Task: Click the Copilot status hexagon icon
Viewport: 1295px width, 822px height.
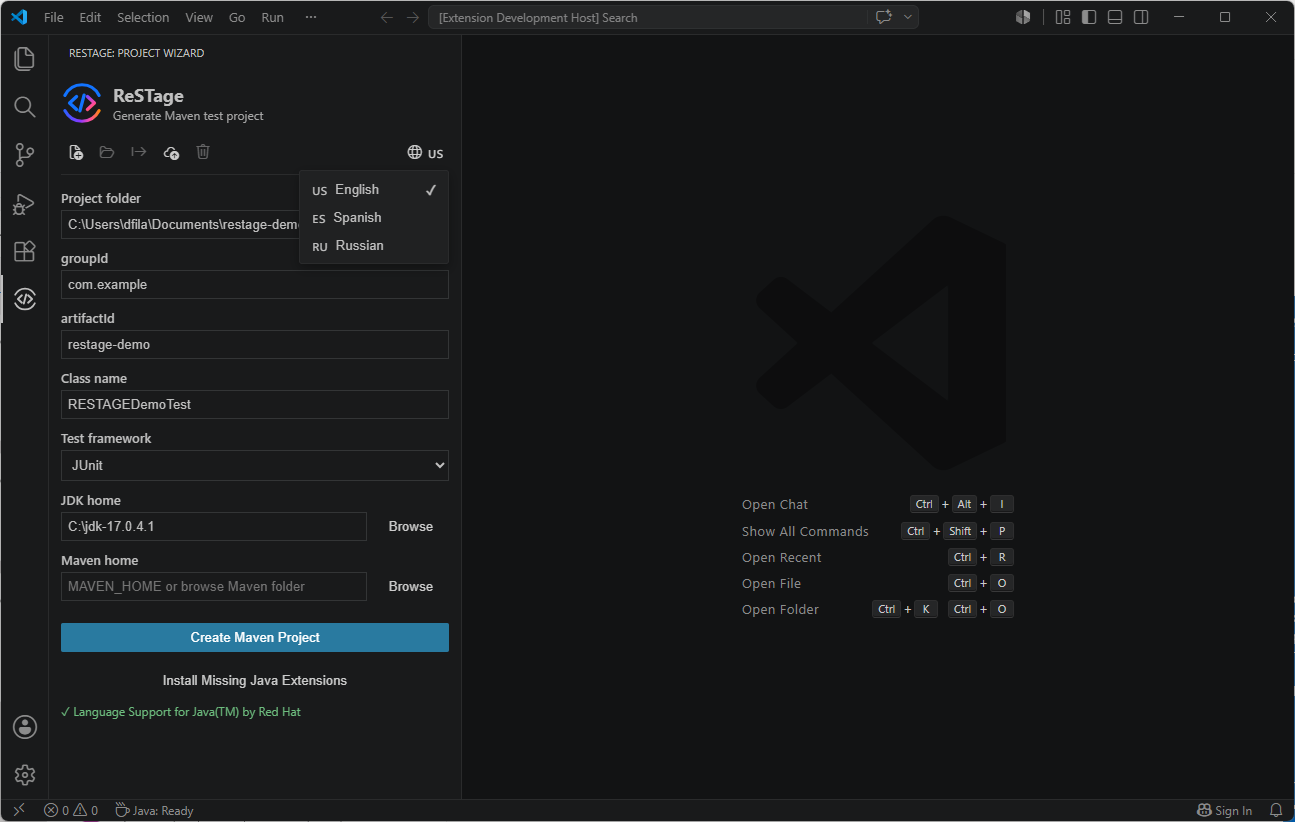Action: (1023, 17)
